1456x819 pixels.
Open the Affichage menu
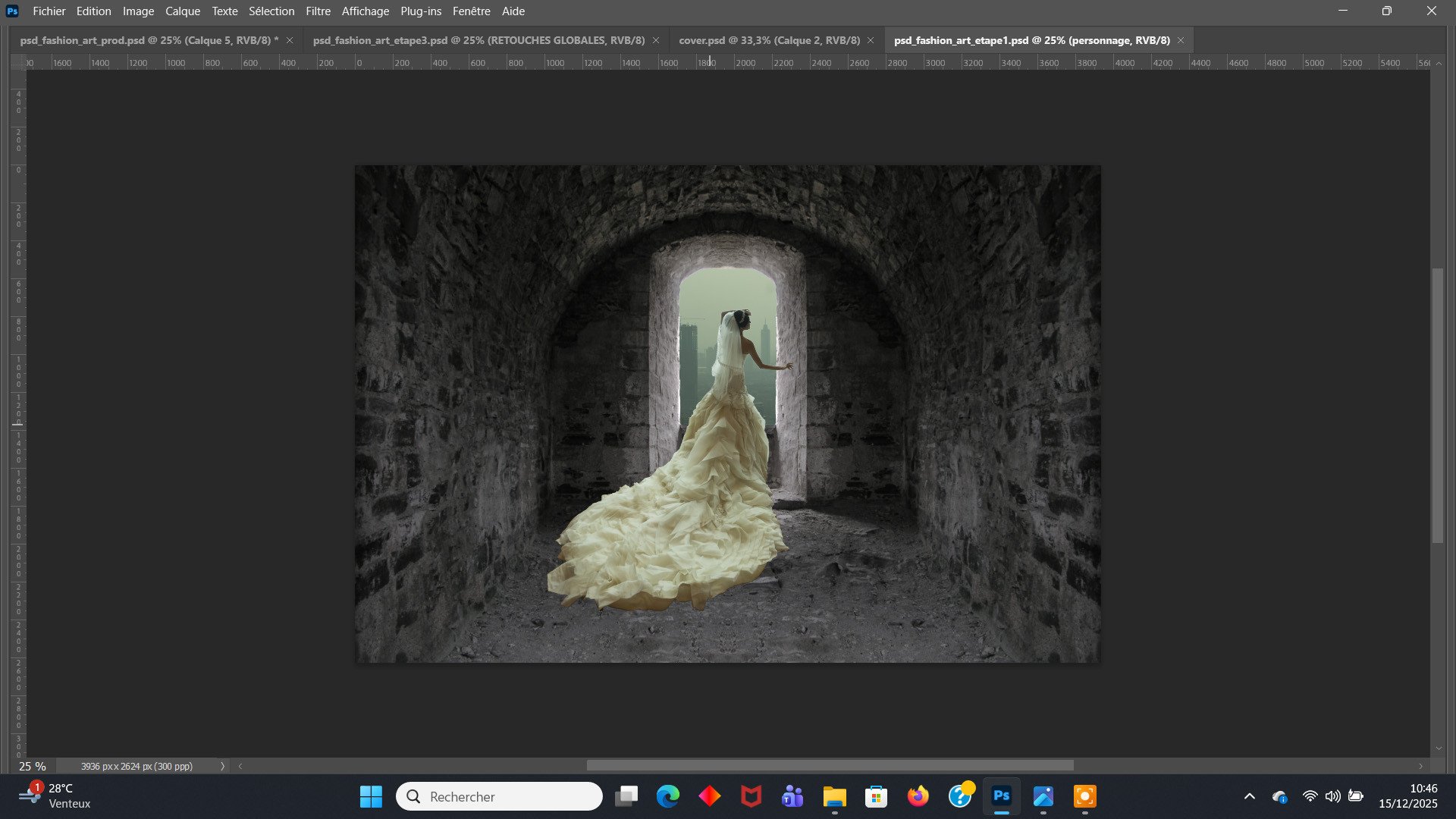(x=365, y=11)
